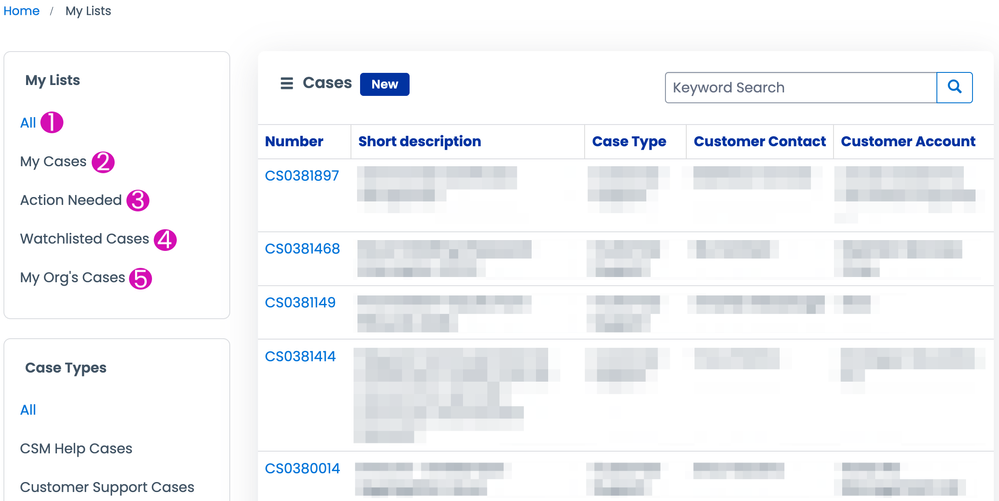
Task: Select All under My Lists
Action: click(x=28, y=123)
